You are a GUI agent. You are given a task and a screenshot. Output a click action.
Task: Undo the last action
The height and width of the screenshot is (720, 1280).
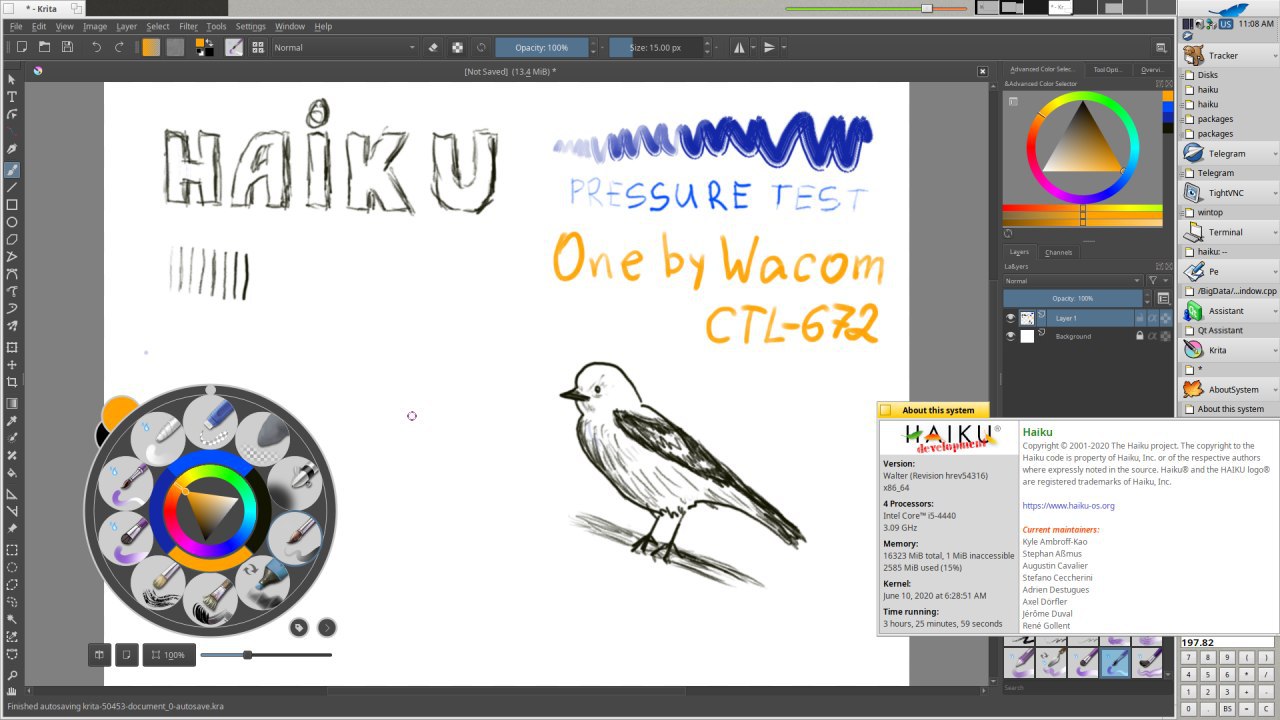tap(96, 47)
